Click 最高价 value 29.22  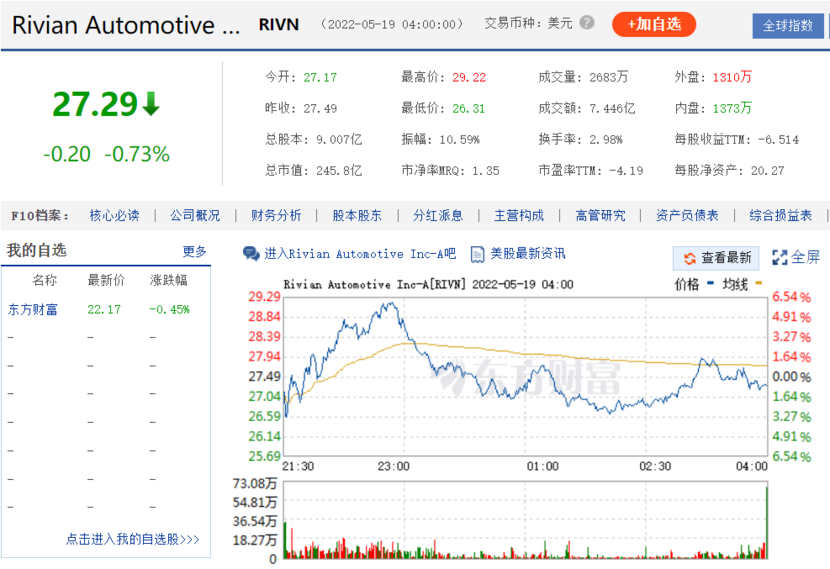[468, 78]
